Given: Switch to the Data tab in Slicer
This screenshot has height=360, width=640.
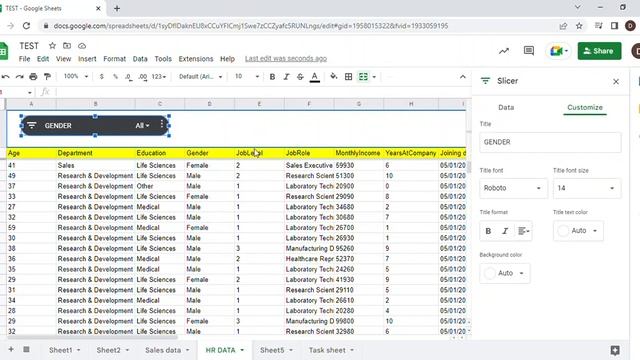Looking at the screenshot, I should click(x=506, y=107).
